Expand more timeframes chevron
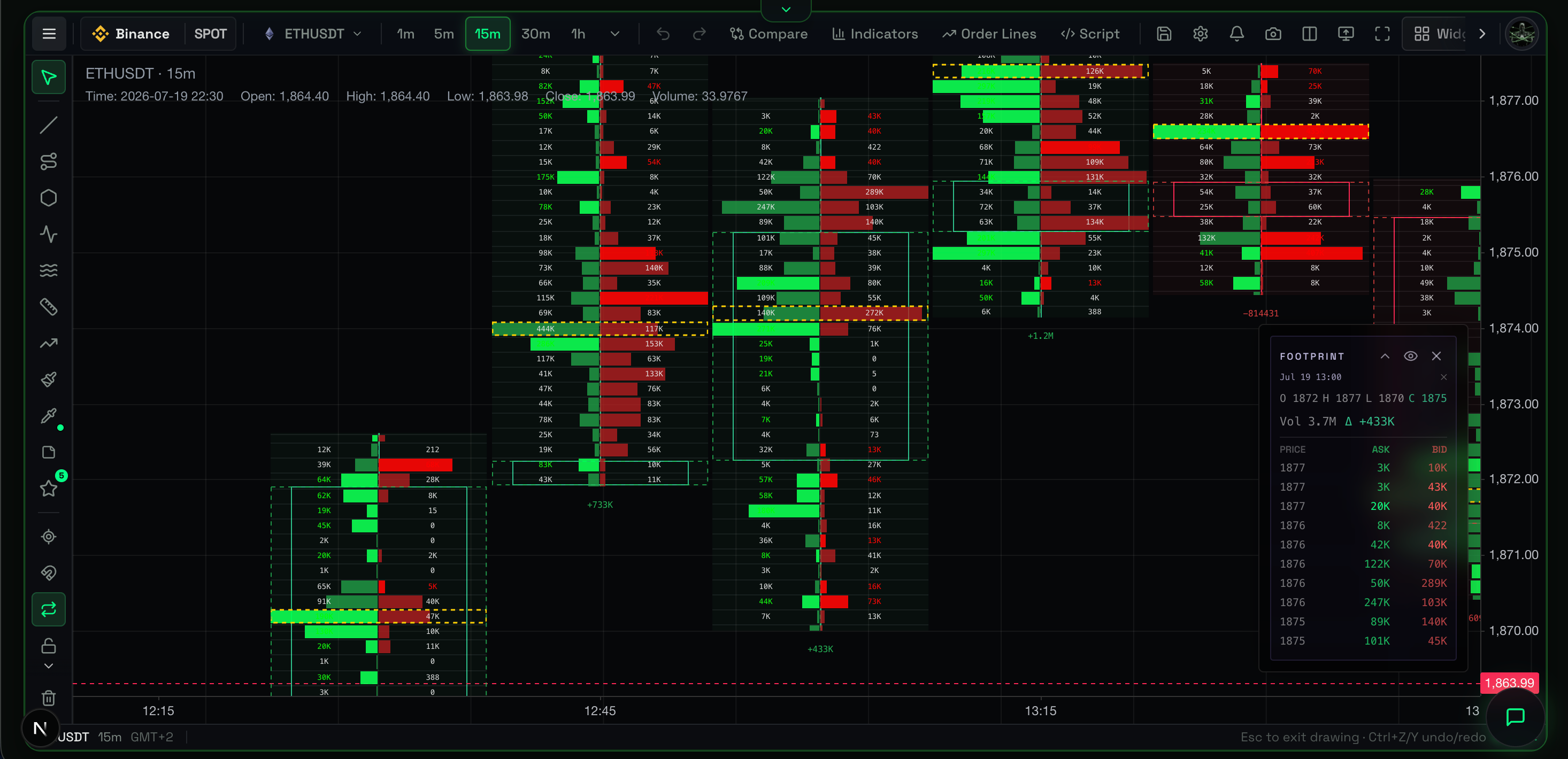The width and height of the screenshot is (1568, 759). tap(615, 34)
